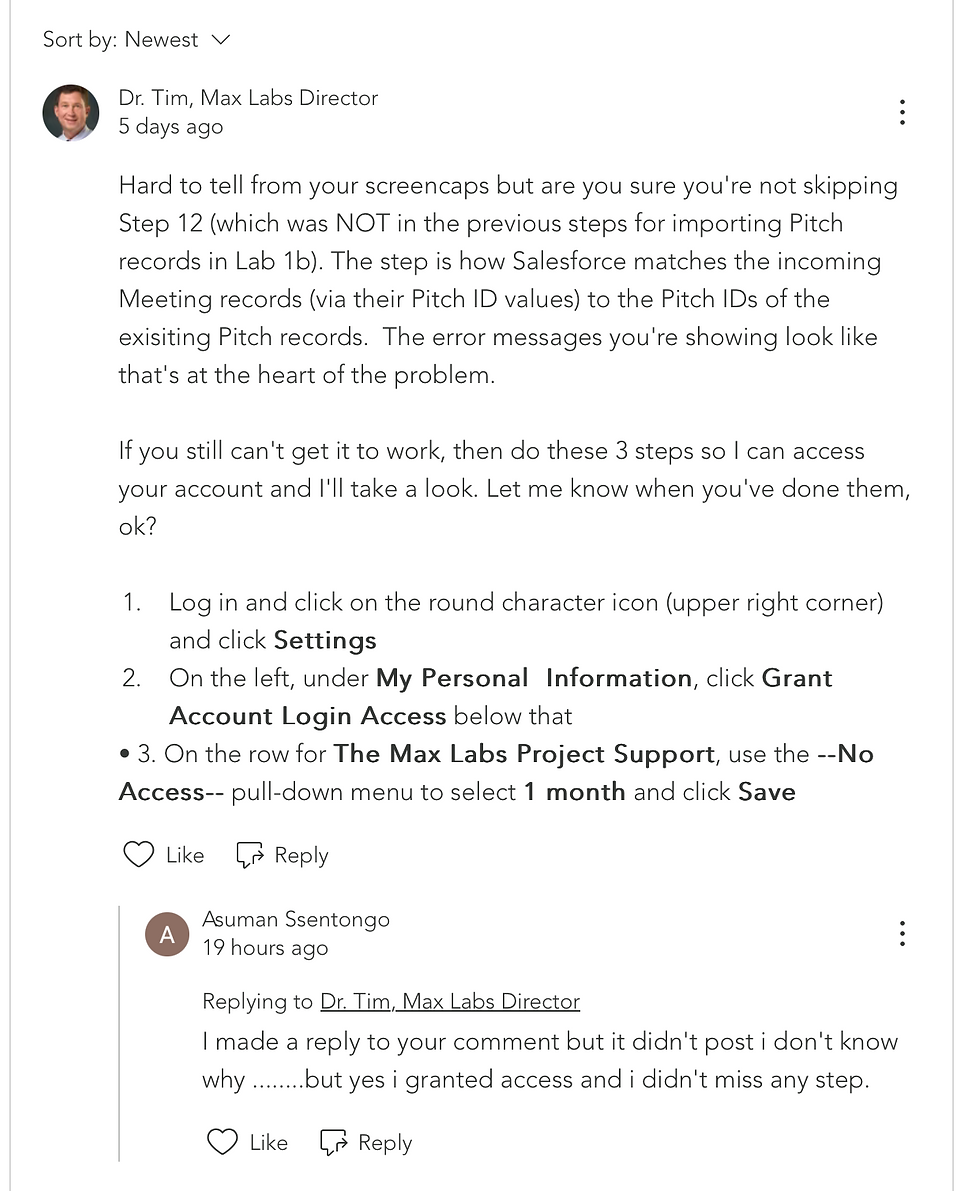
Task: Click the reply icon under Dr. Tim's comment
Action: click(x=250, y=855)
